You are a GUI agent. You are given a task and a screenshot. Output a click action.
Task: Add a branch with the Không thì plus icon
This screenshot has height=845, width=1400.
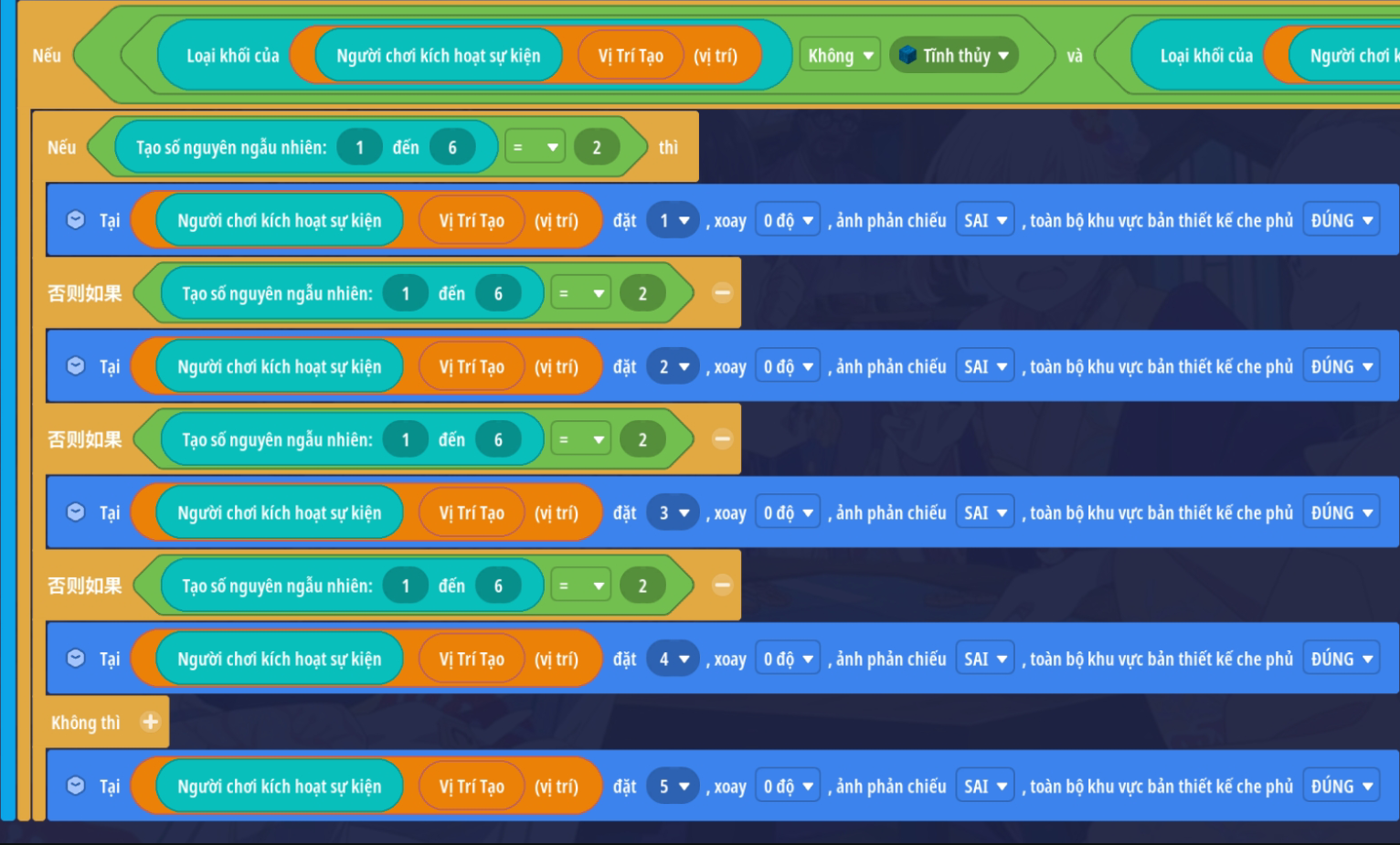click(150, 723)
